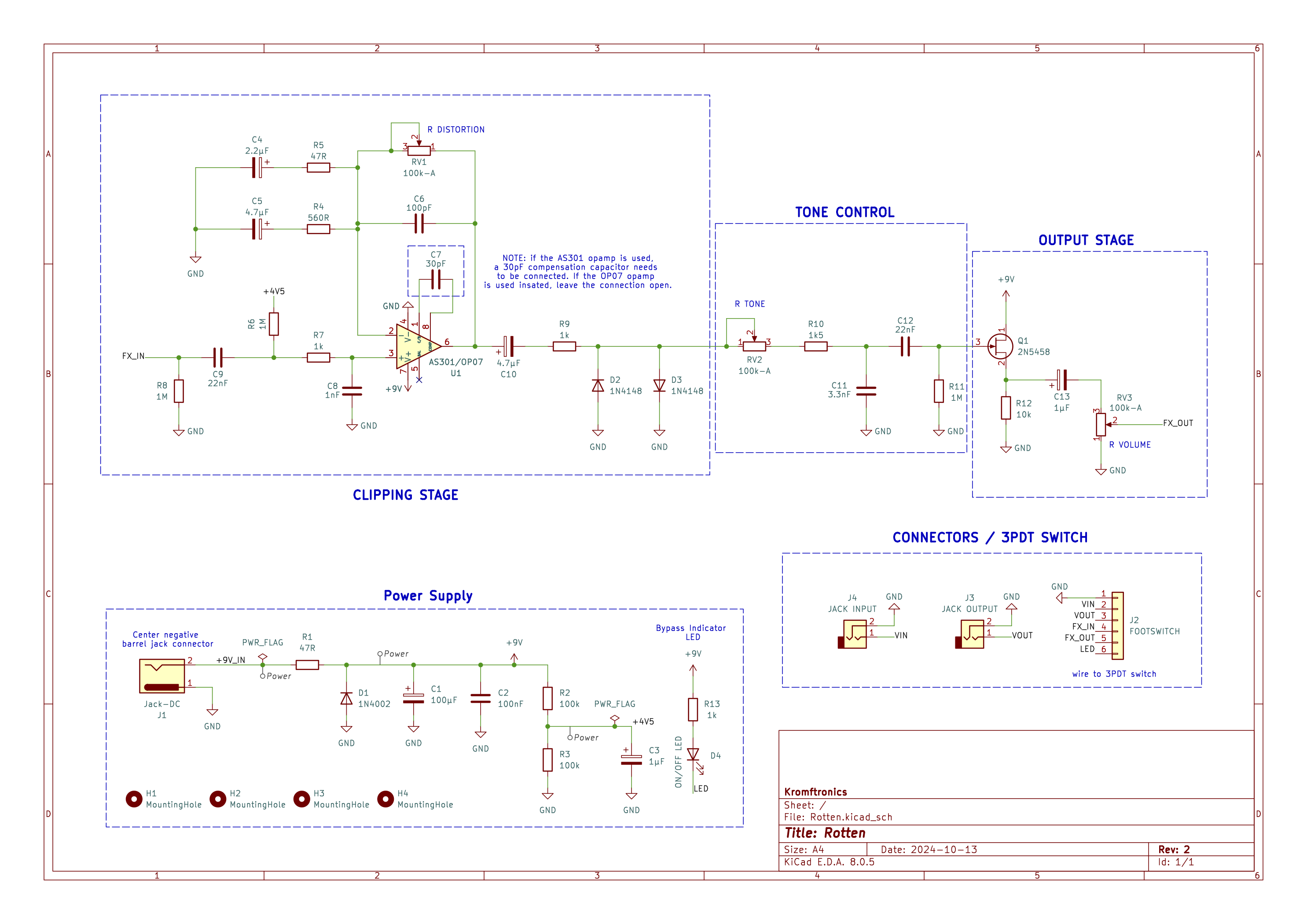Select the R4 560R resistor symbol

[318, 229]
